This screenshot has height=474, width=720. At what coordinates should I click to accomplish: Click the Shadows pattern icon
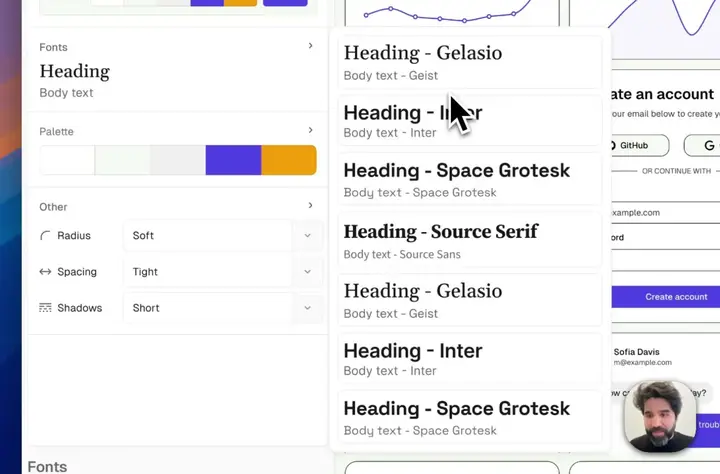(45, 308)
